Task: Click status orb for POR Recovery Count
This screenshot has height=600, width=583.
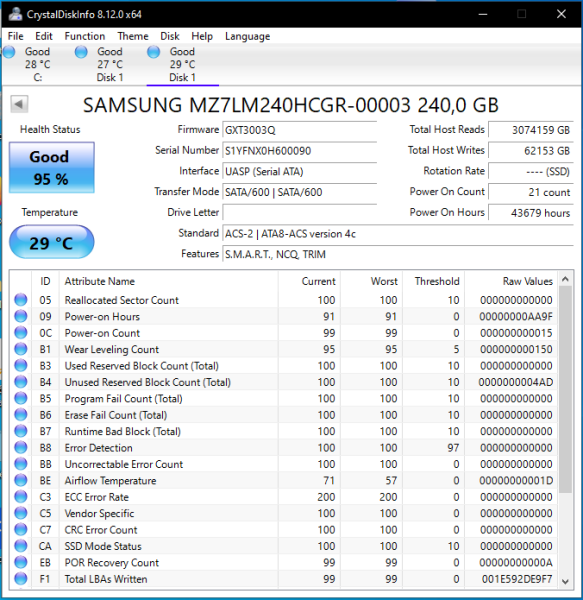Action: point(21,562)
